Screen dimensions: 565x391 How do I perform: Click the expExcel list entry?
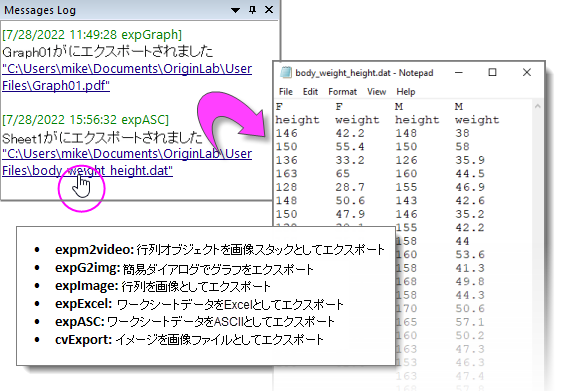pyautogui.click(x=199, y=304)
